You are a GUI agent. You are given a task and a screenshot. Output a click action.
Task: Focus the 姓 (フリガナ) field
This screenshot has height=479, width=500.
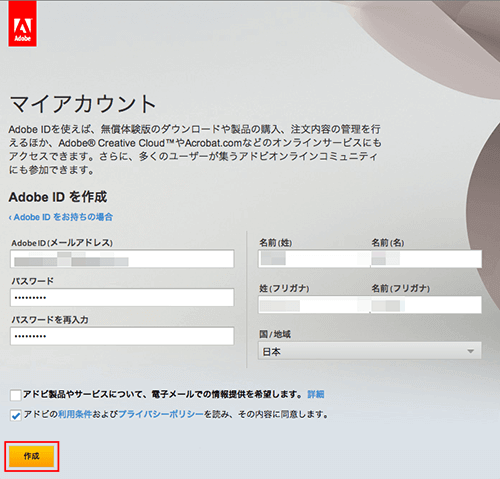click(314, 305)
